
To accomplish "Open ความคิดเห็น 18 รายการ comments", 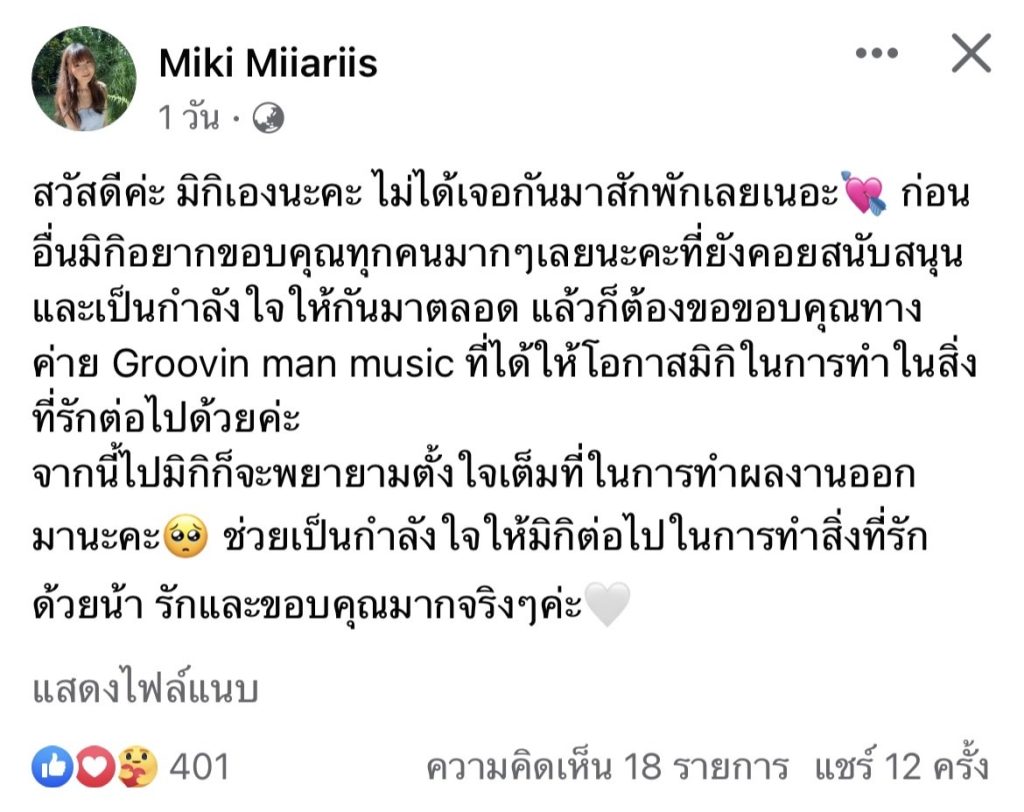I will [607, 766].
